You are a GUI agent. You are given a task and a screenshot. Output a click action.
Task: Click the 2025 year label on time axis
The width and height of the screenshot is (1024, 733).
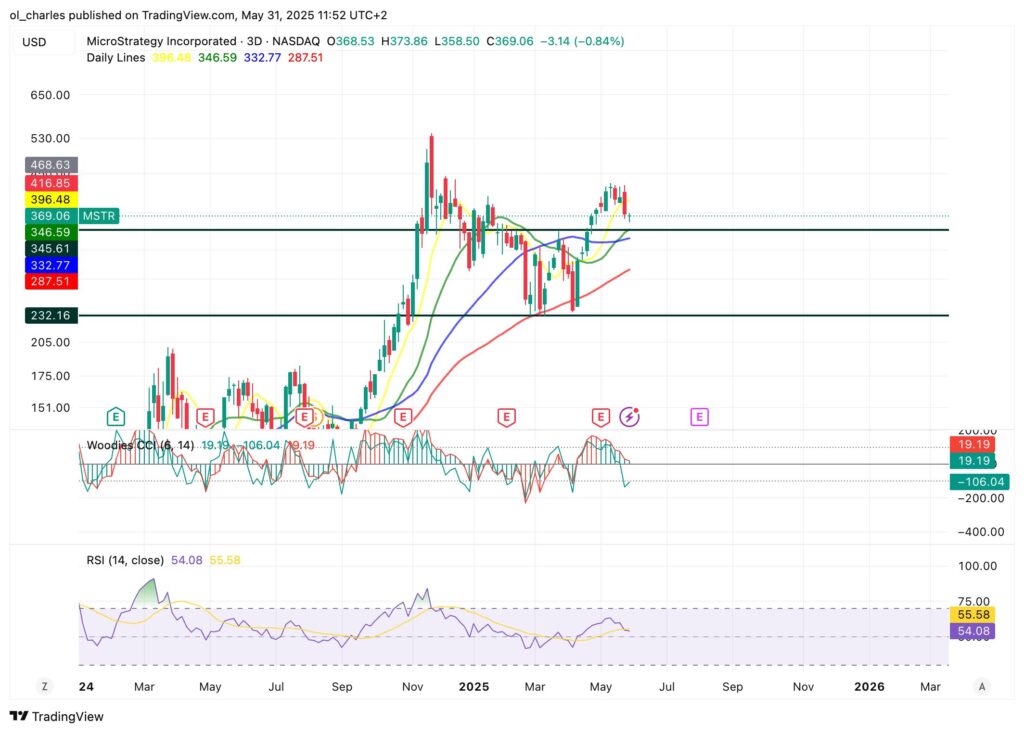tap(474, 687)
